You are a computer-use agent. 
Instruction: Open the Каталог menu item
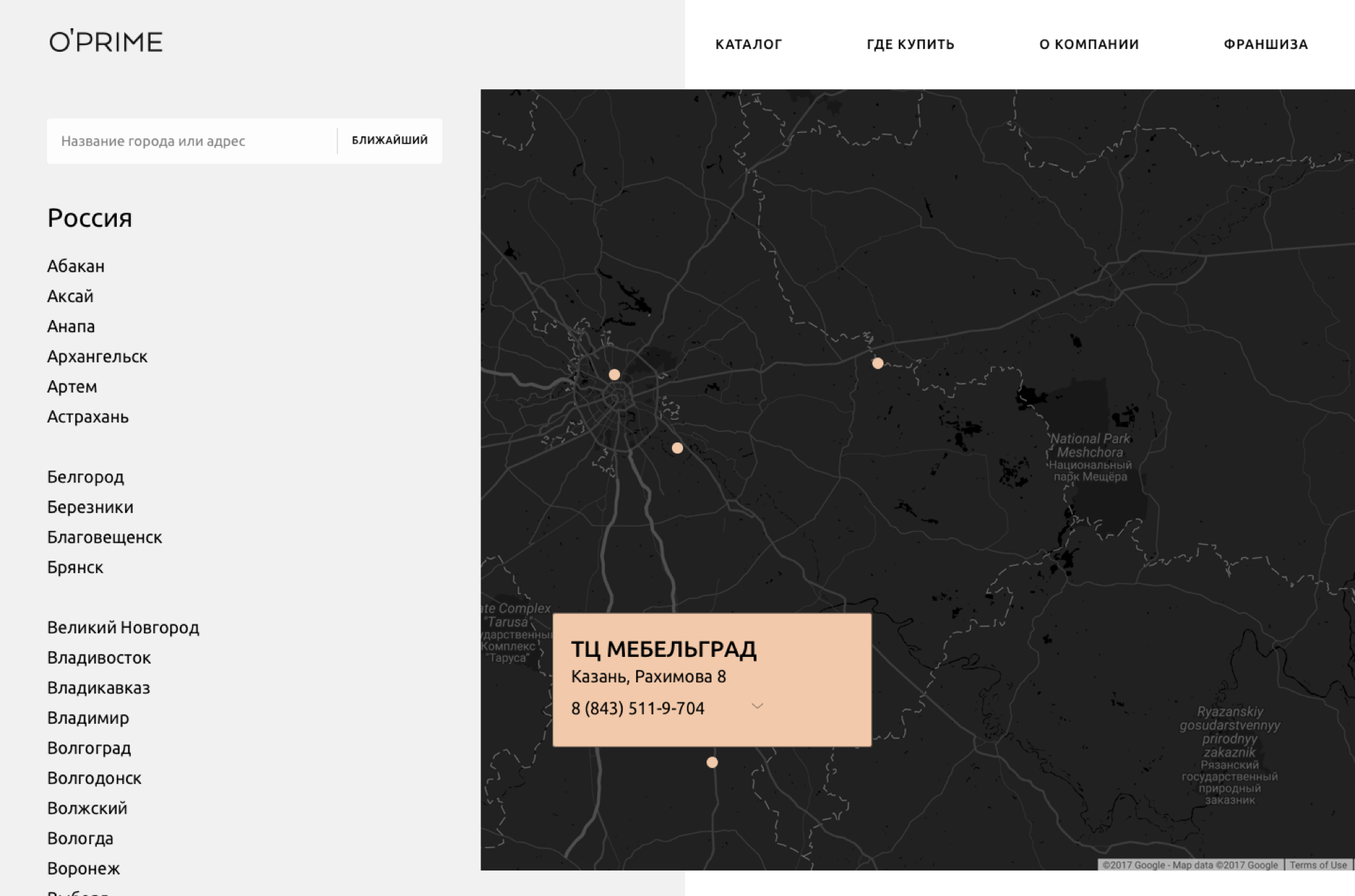[748, 44]
